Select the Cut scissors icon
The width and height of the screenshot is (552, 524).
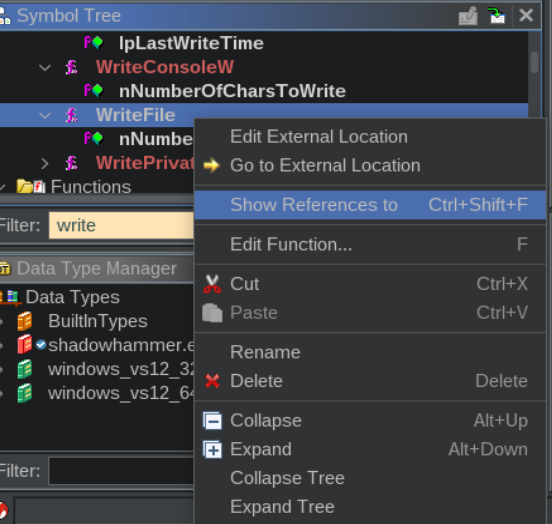tap(212, 284)
